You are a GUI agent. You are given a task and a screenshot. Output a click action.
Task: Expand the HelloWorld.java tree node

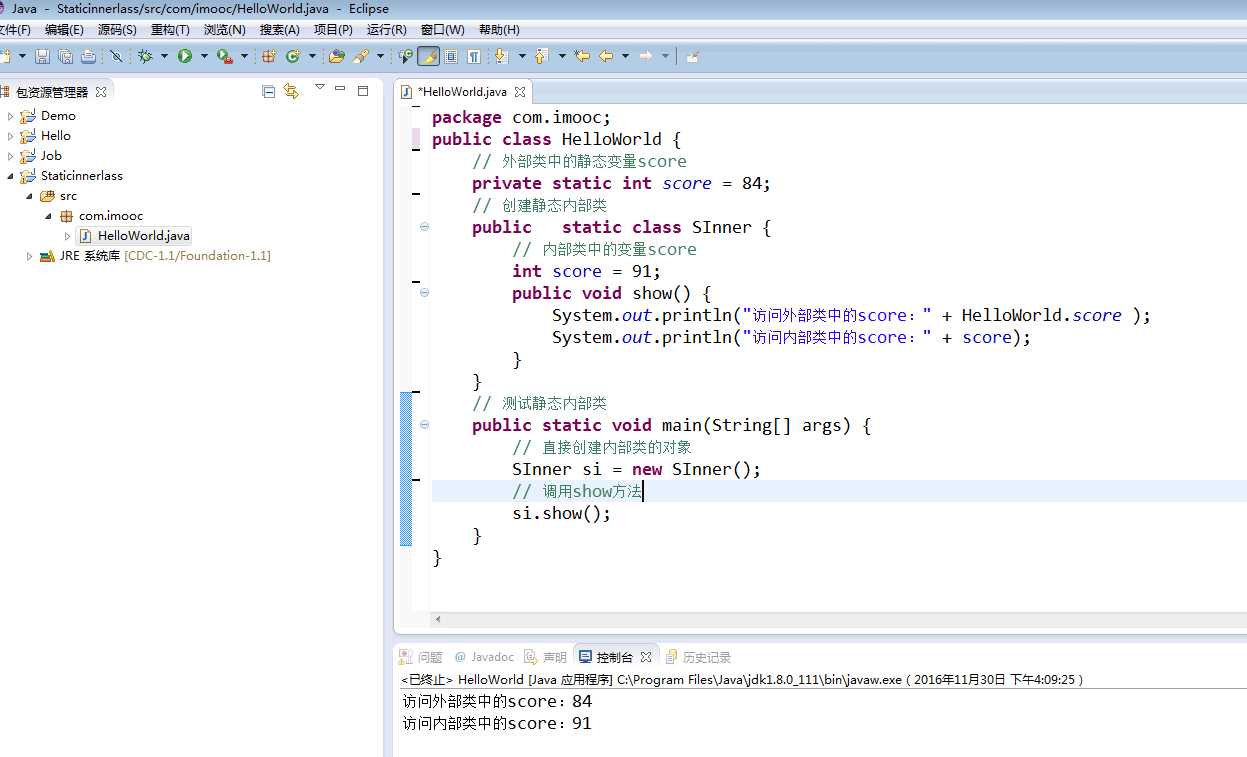point(68,236)
